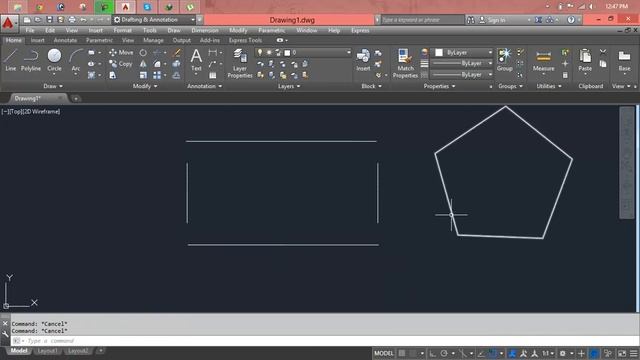Click the Insert block icon
Screen dimensions: 640x360
[x=363, y=60]
